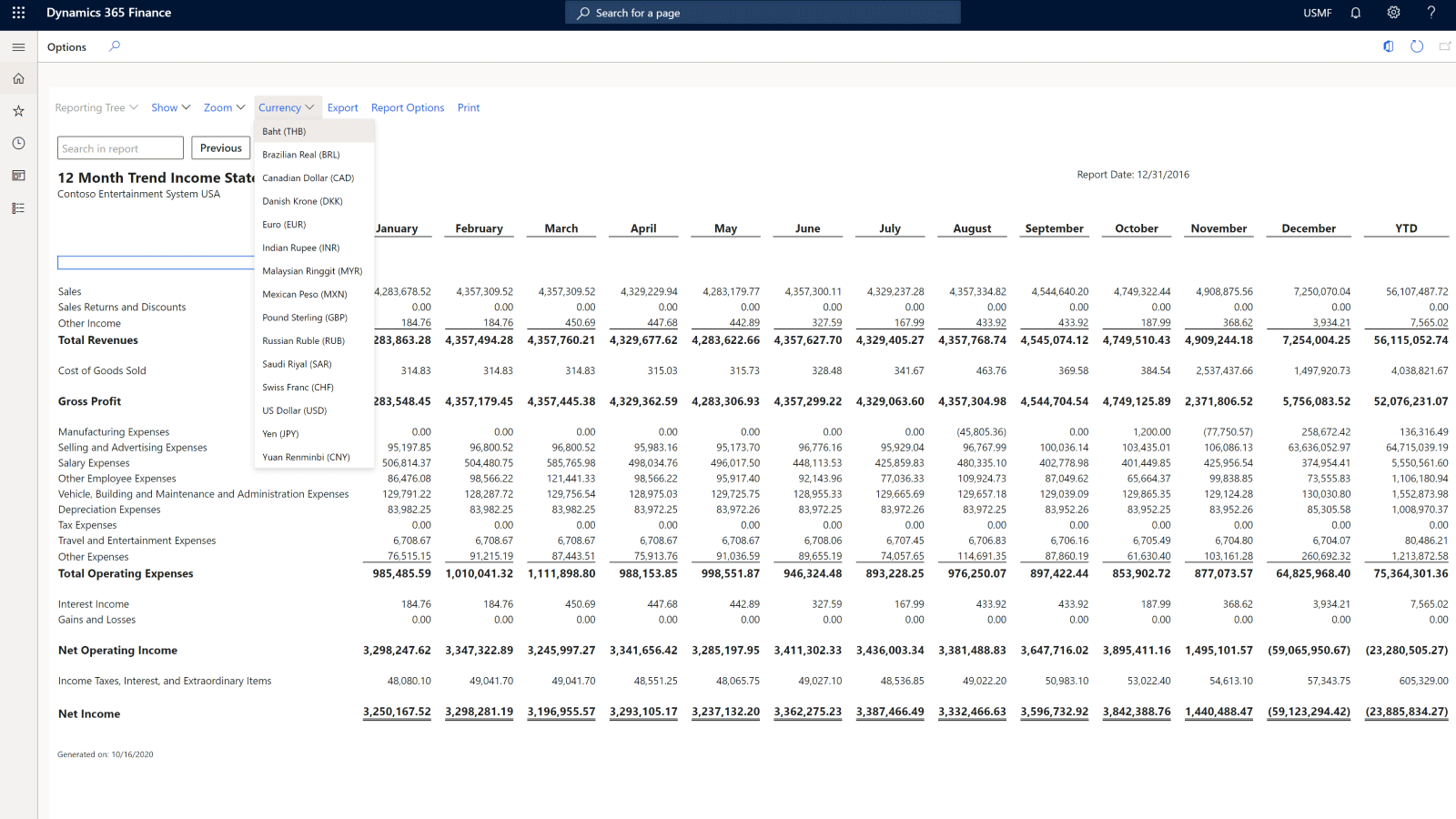Collapse the navigation pane with hamburger icon
The height and width of the screenshot is (819, 1456).
18,46
